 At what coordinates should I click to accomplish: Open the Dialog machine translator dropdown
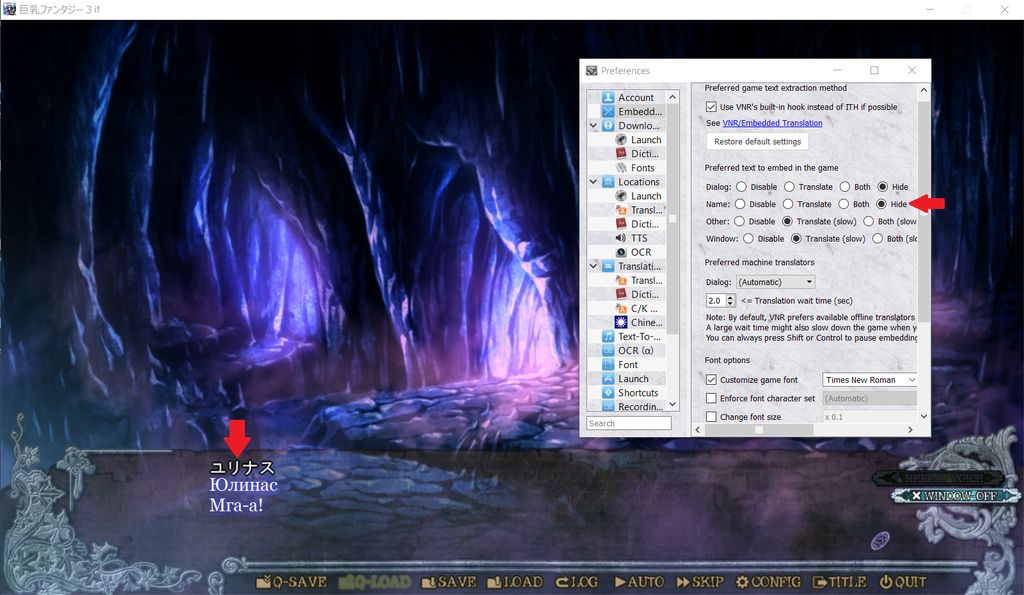tap(775, 282)
